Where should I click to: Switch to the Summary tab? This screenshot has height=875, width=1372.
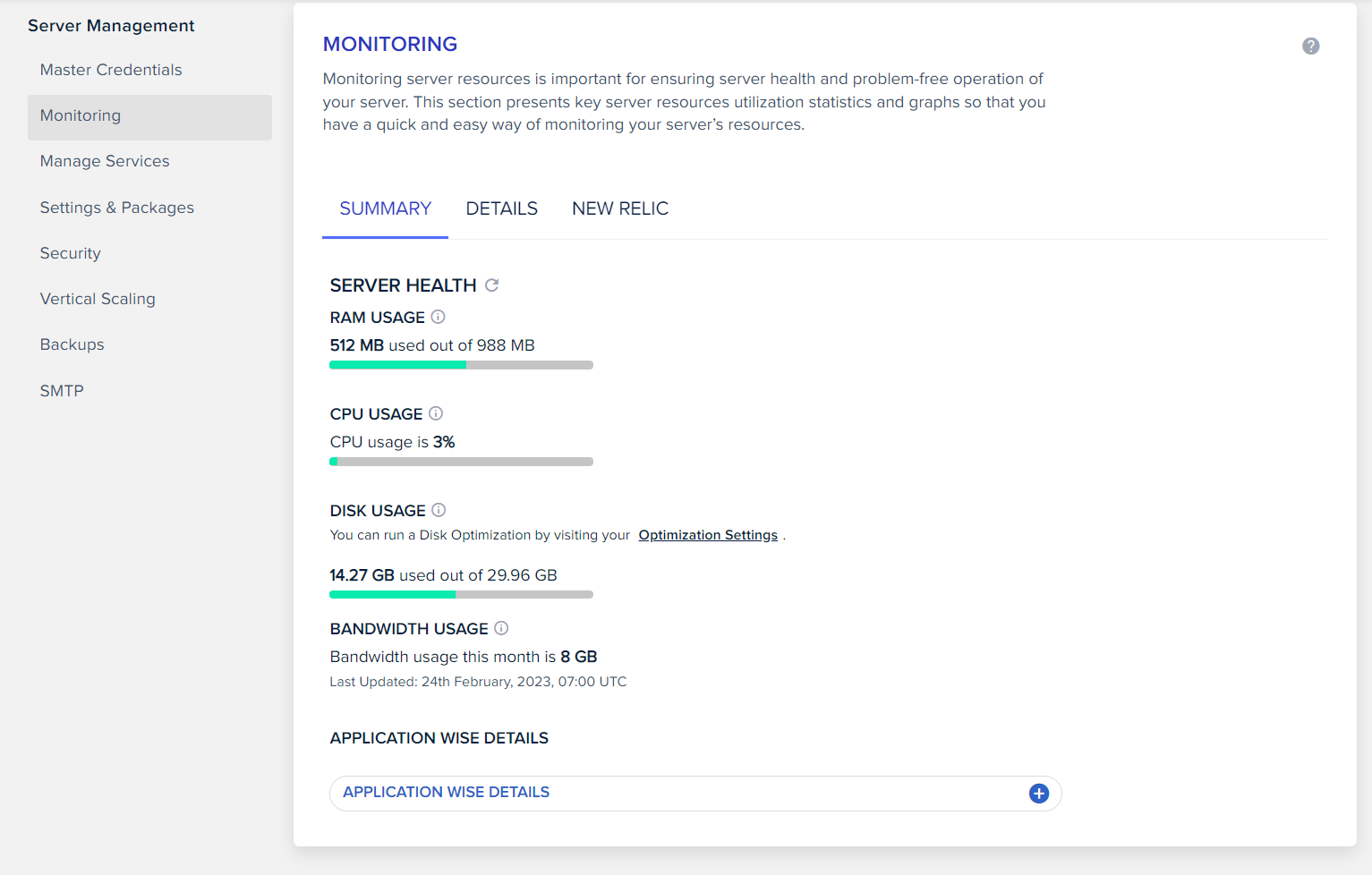385,208
